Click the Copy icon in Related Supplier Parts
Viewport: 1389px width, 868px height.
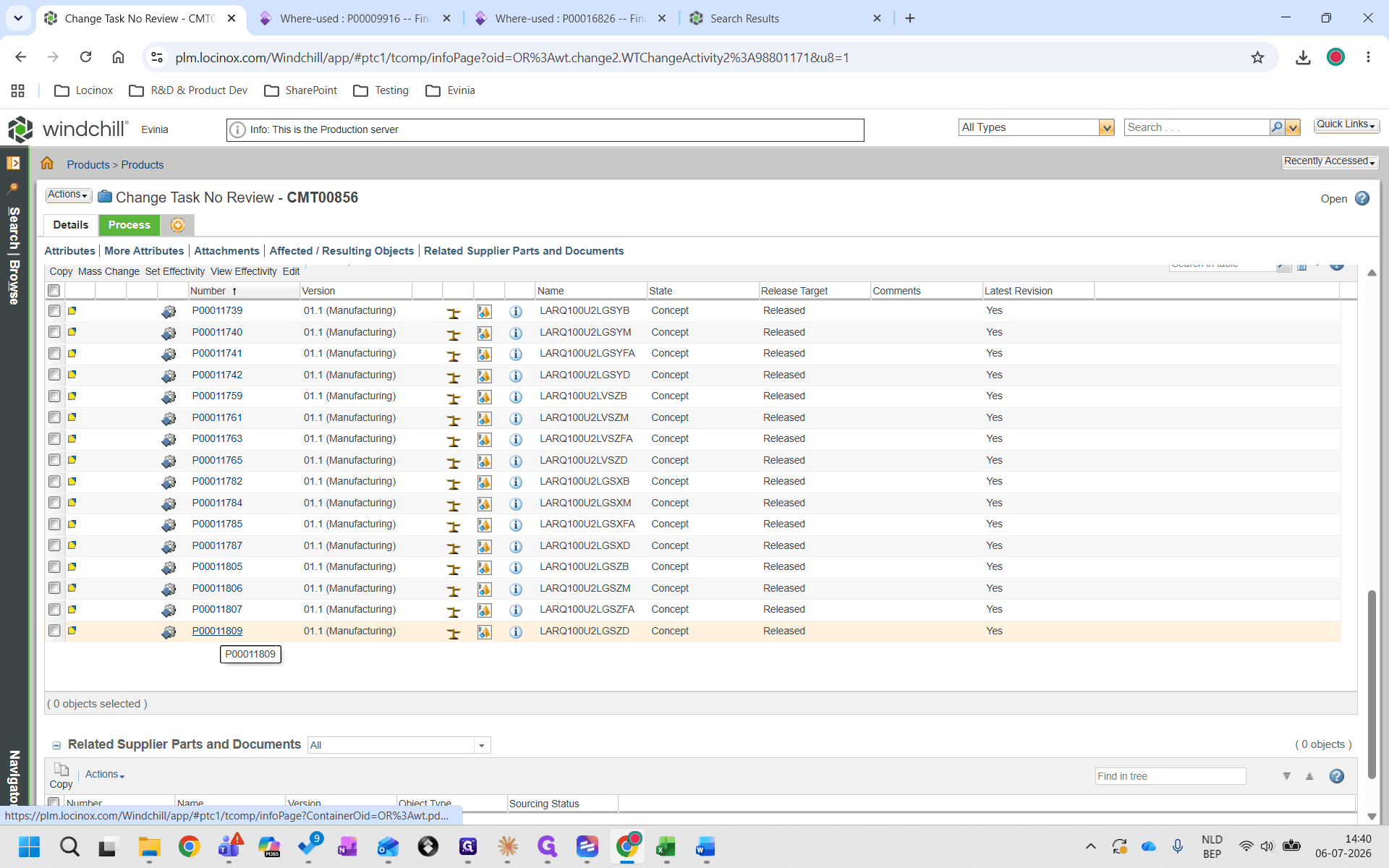61,770
